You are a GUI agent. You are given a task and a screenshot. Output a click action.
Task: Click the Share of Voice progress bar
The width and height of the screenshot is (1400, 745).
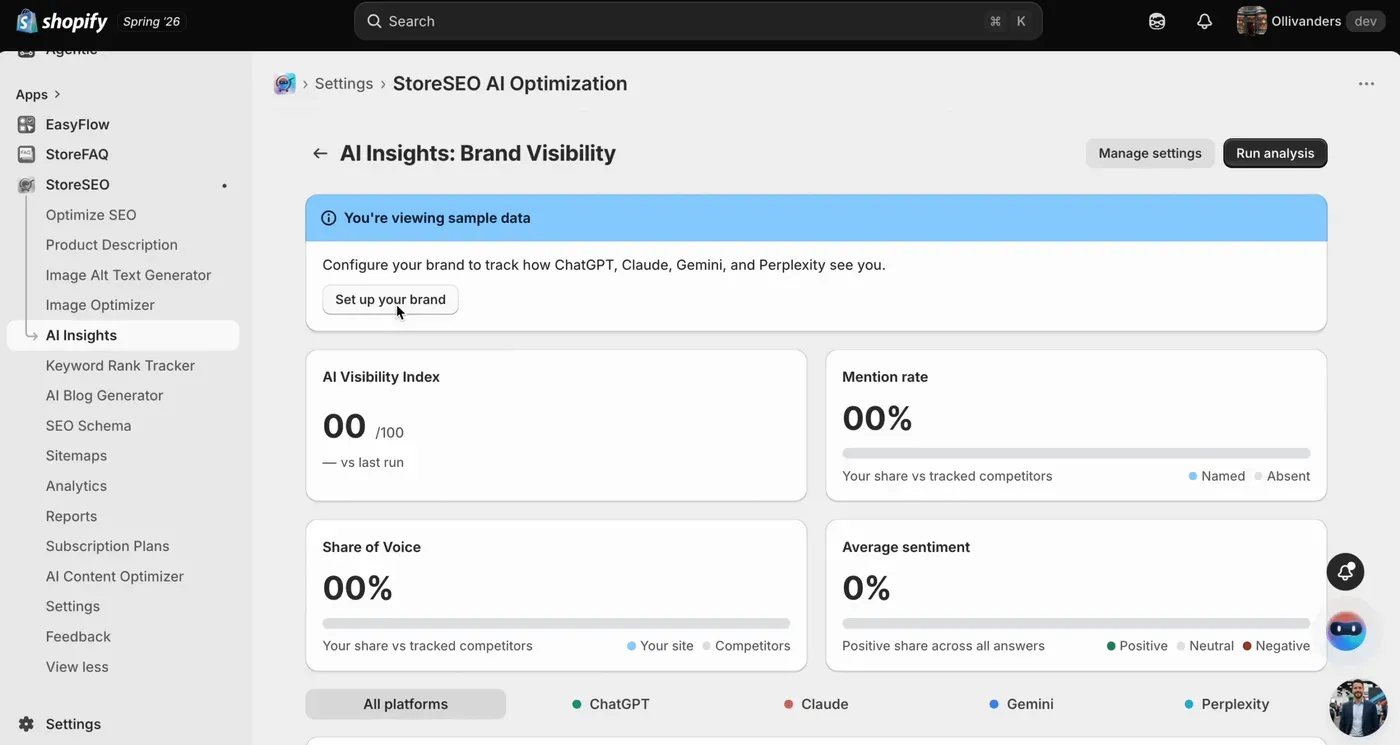point(556,623)
